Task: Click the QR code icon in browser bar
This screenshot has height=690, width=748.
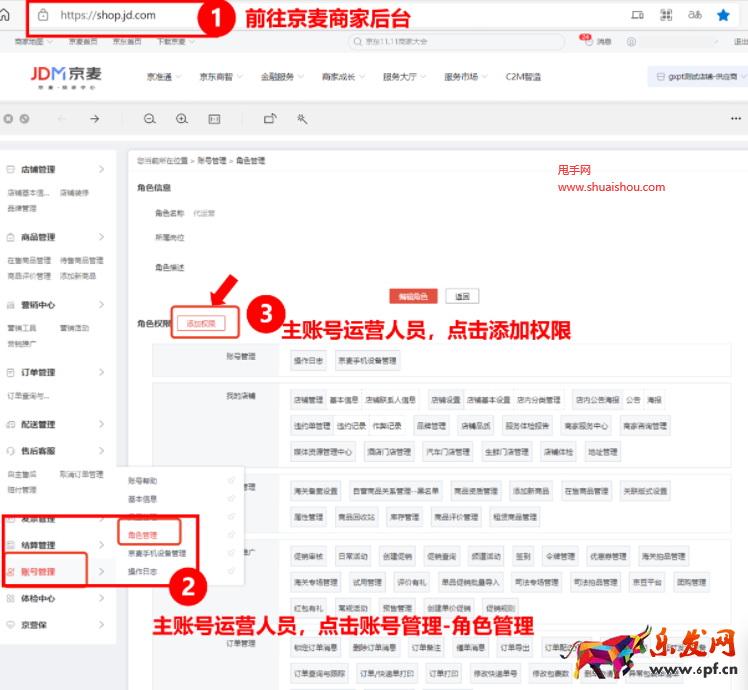Action: pos(666,15)
